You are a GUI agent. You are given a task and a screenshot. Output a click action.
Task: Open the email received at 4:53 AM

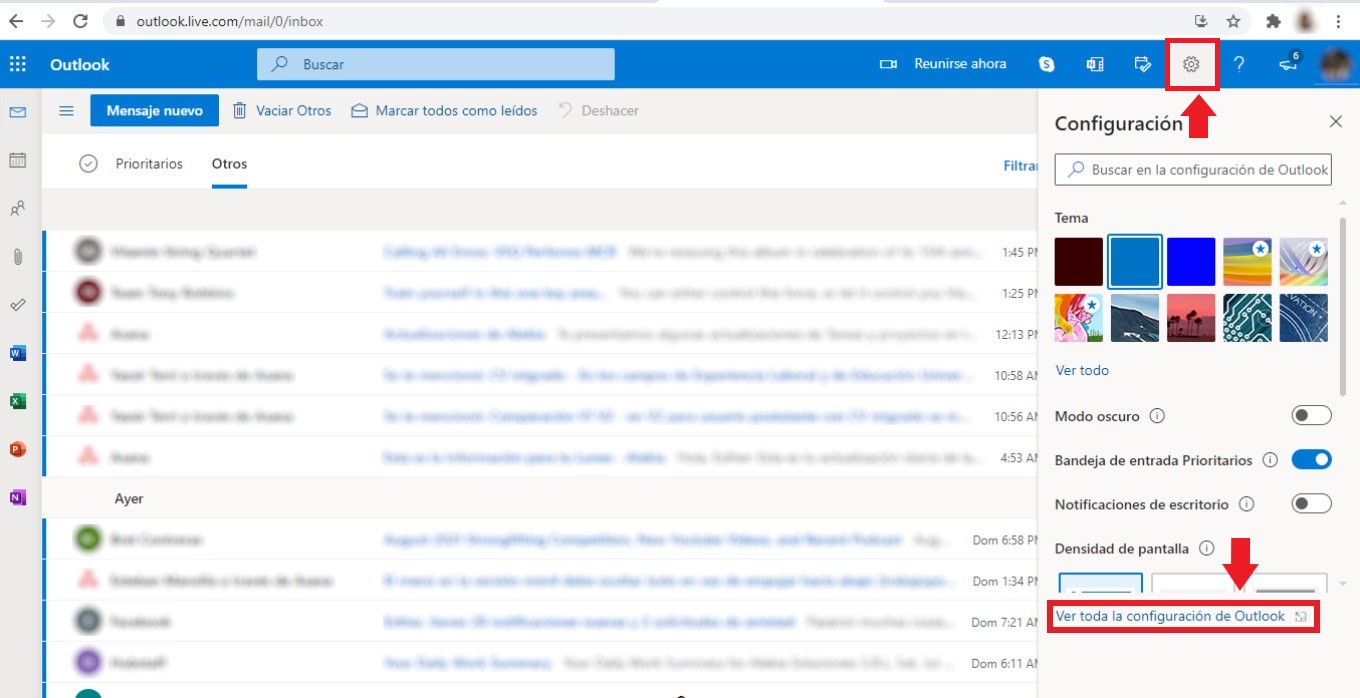coord(540,457)
